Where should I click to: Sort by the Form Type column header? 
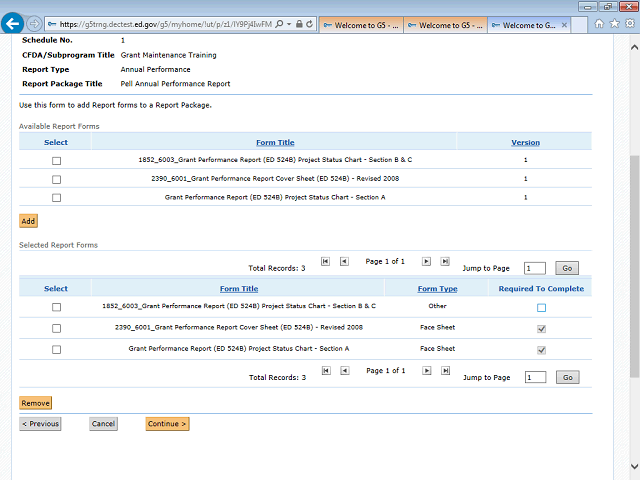point(437,289)
